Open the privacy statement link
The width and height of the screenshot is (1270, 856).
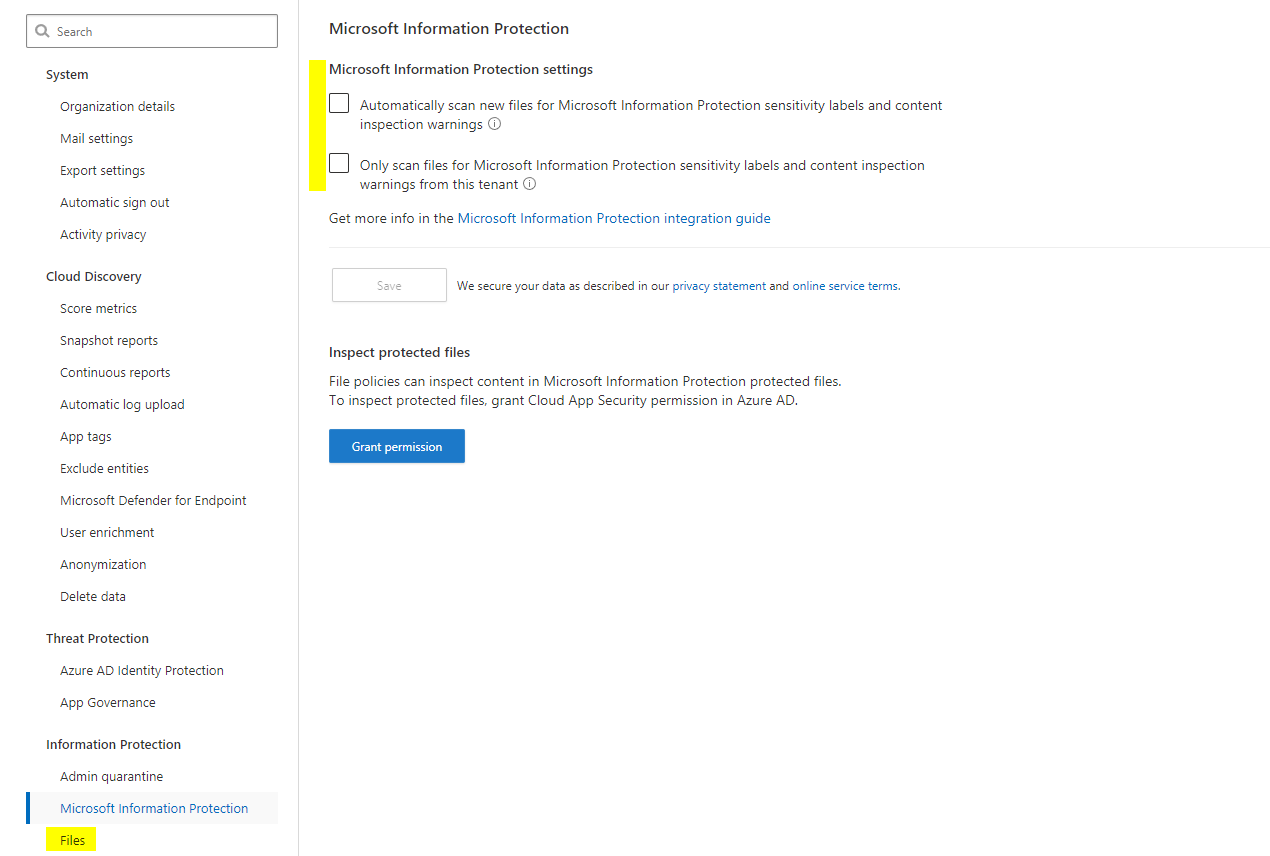pyautogui.click(x=719, y=286)
